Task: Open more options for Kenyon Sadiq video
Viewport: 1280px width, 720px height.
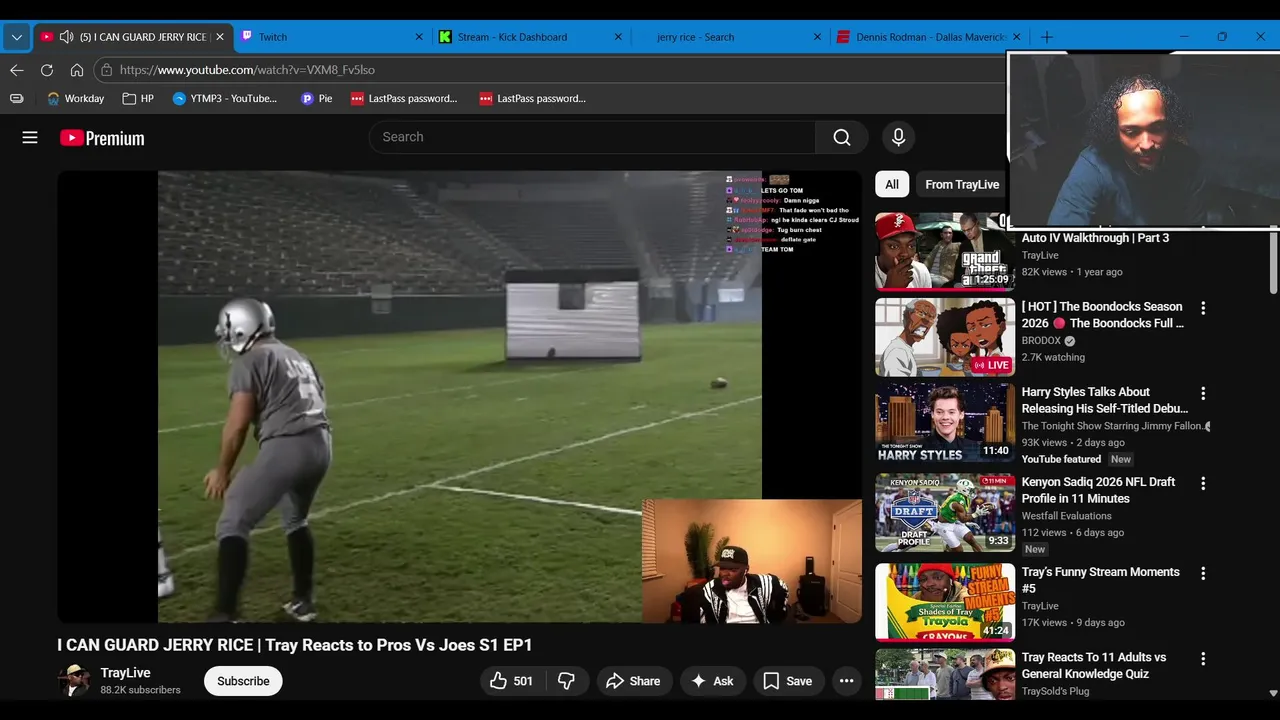Action: [1203, 483]
